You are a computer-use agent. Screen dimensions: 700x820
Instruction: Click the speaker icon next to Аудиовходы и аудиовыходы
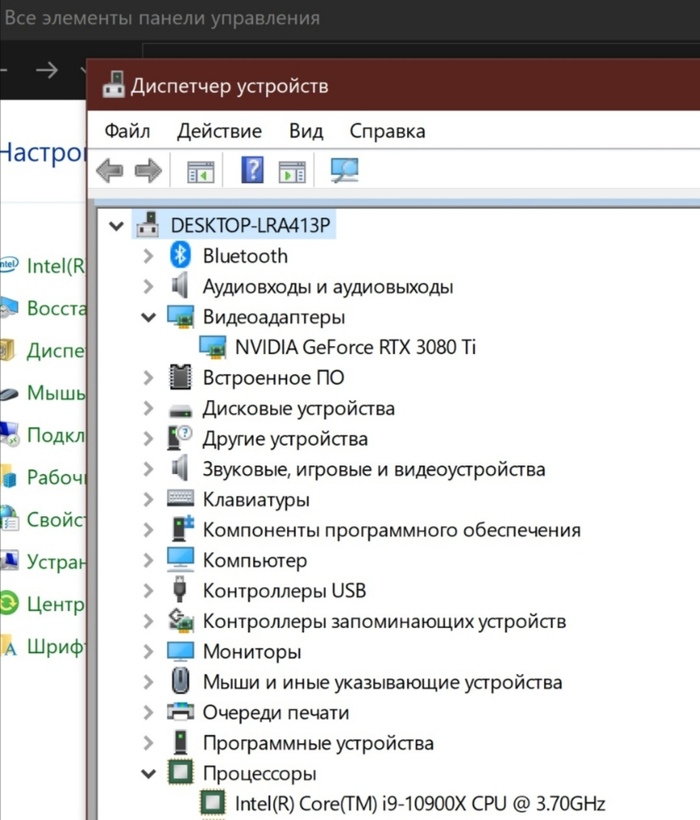180,286
